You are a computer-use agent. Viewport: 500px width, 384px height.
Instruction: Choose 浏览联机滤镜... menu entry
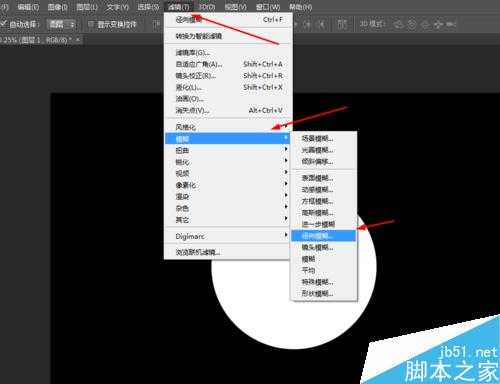click(x=227, y=252)
